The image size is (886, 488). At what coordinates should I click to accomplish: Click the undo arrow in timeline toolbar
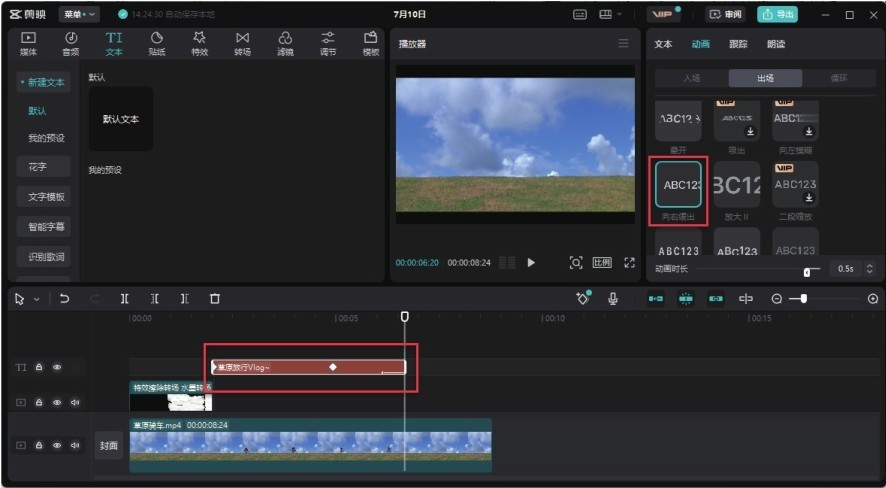[x=64, y=299]
